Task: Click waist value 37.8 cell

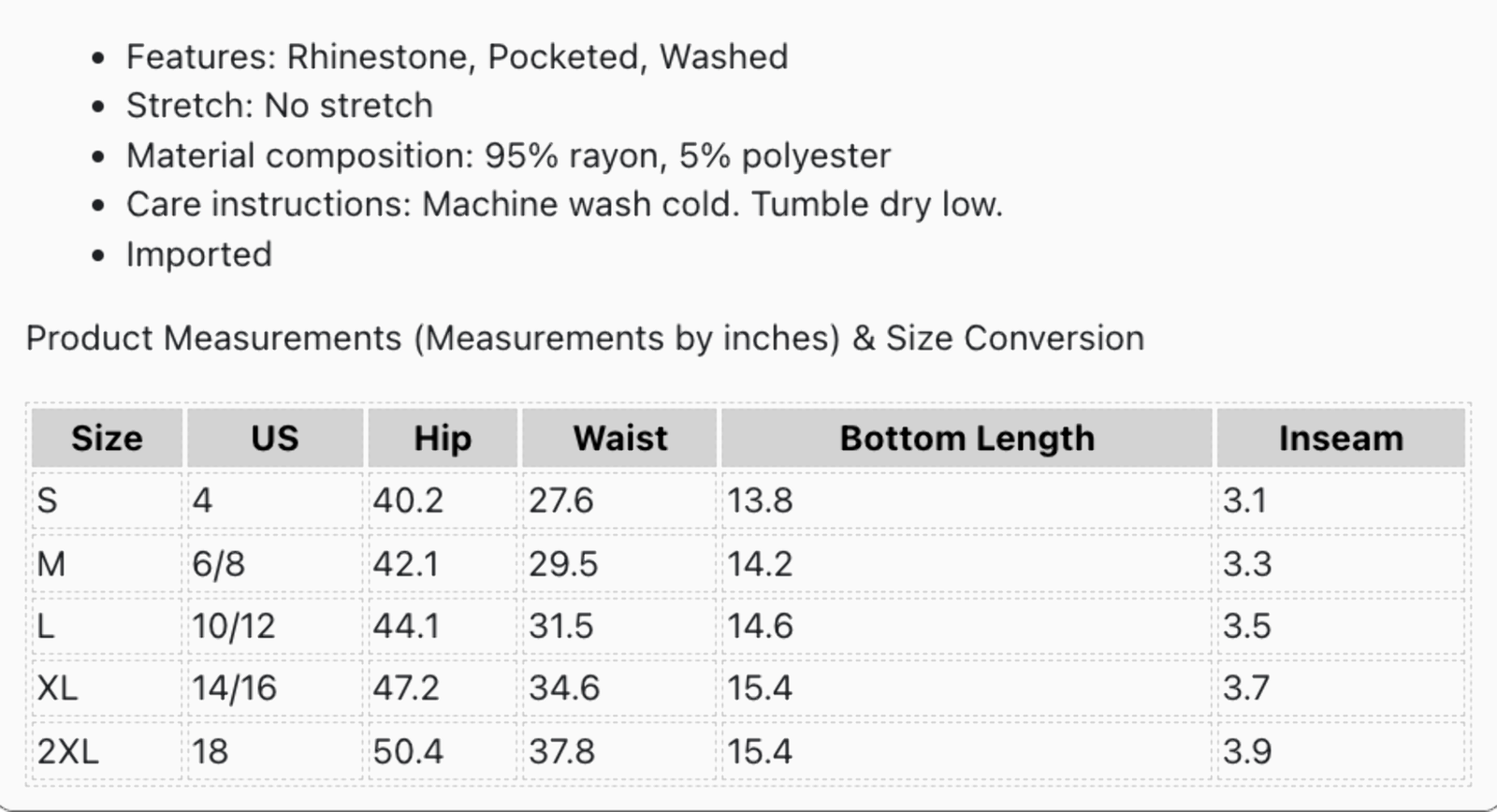Action: 619,751
